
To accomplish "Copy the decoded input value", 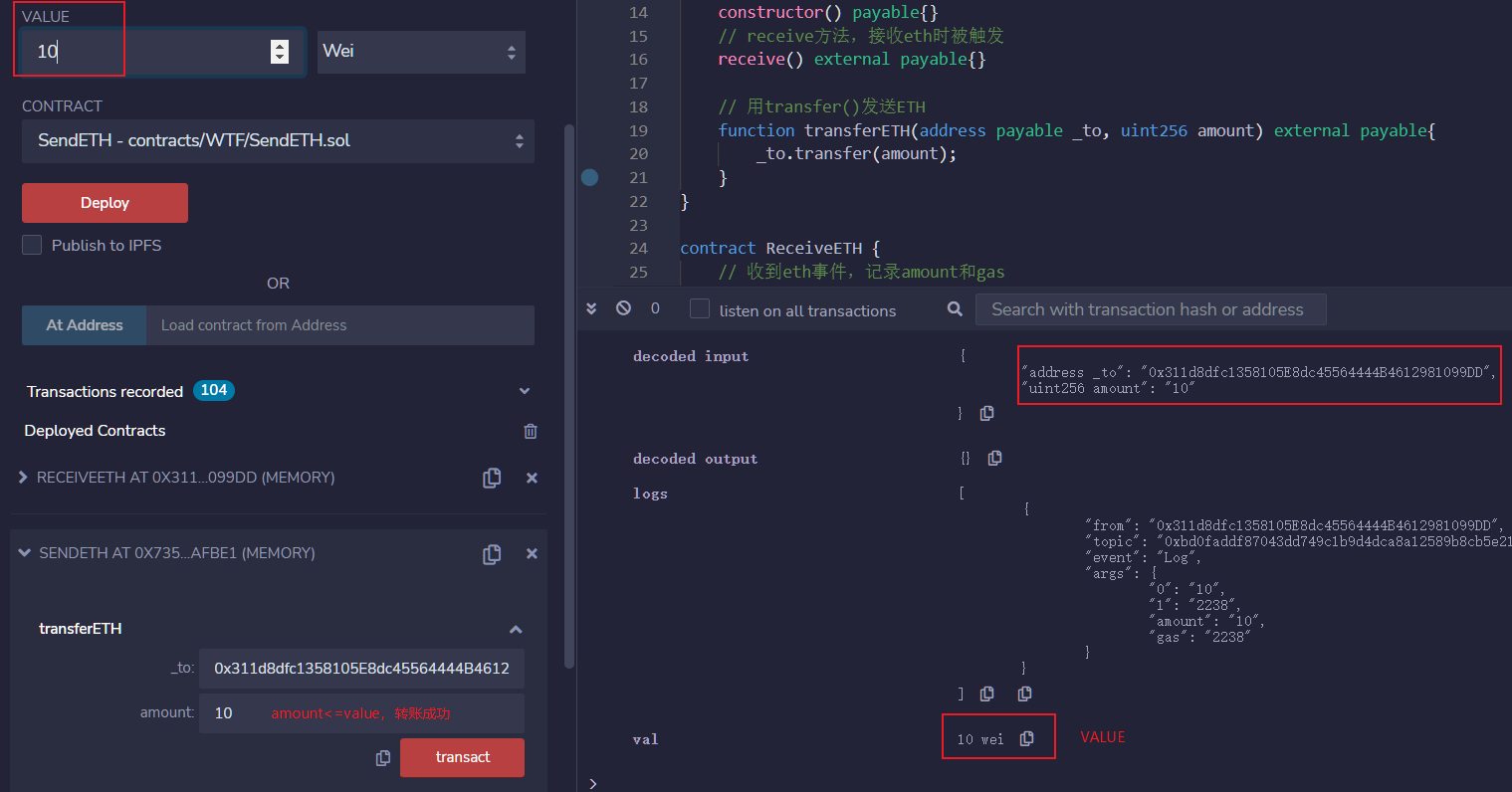I will tap(986, 413).
